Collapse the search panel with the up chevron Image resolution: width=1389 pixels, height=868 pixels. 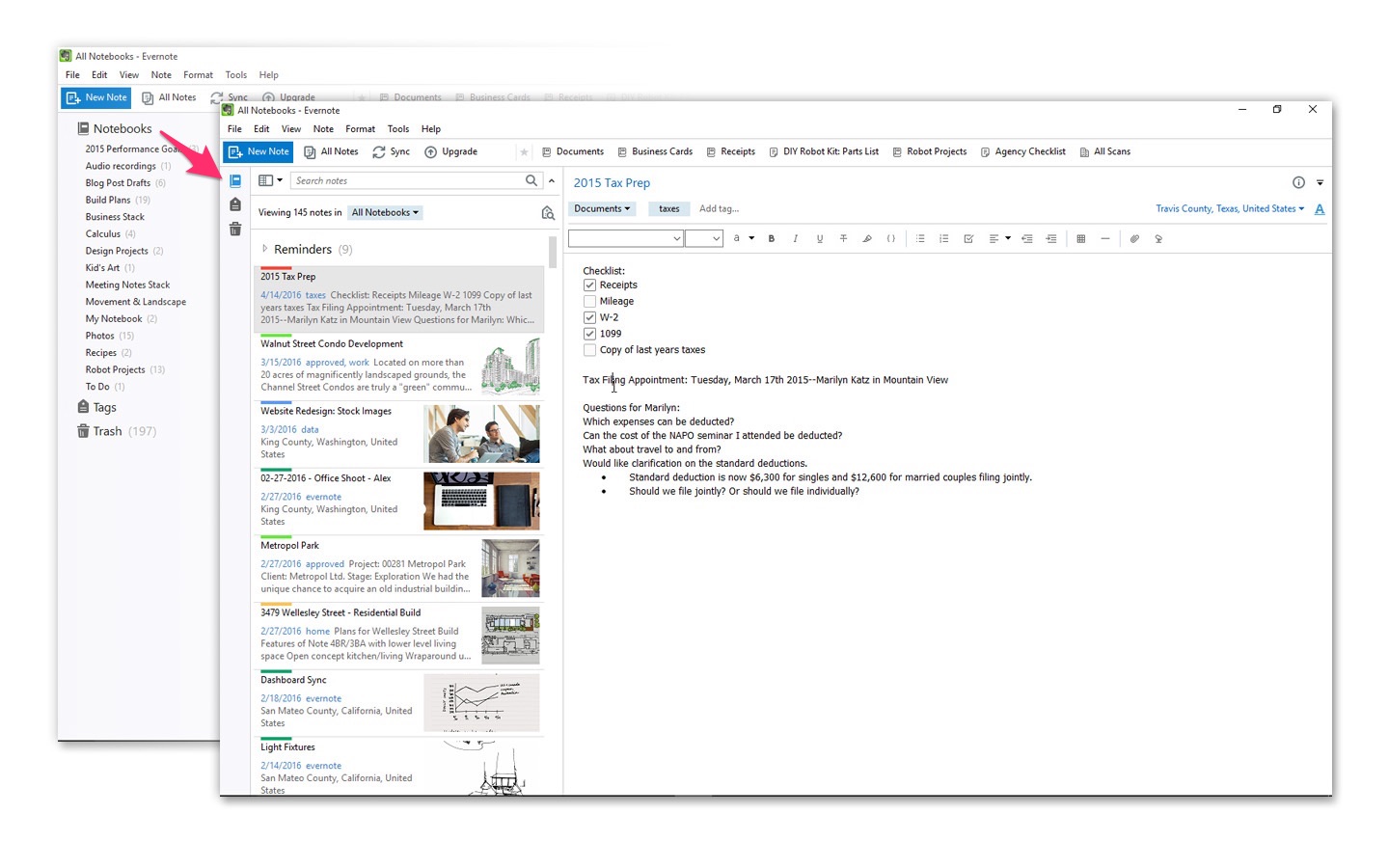click(x=552, y=180)
